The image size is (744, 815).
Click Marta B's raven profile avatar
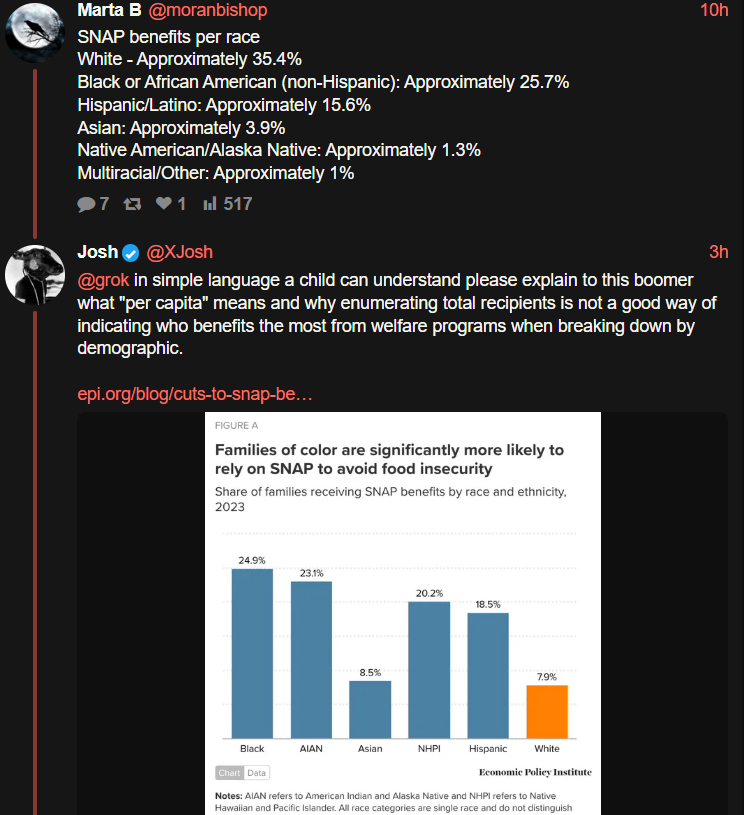36,33
